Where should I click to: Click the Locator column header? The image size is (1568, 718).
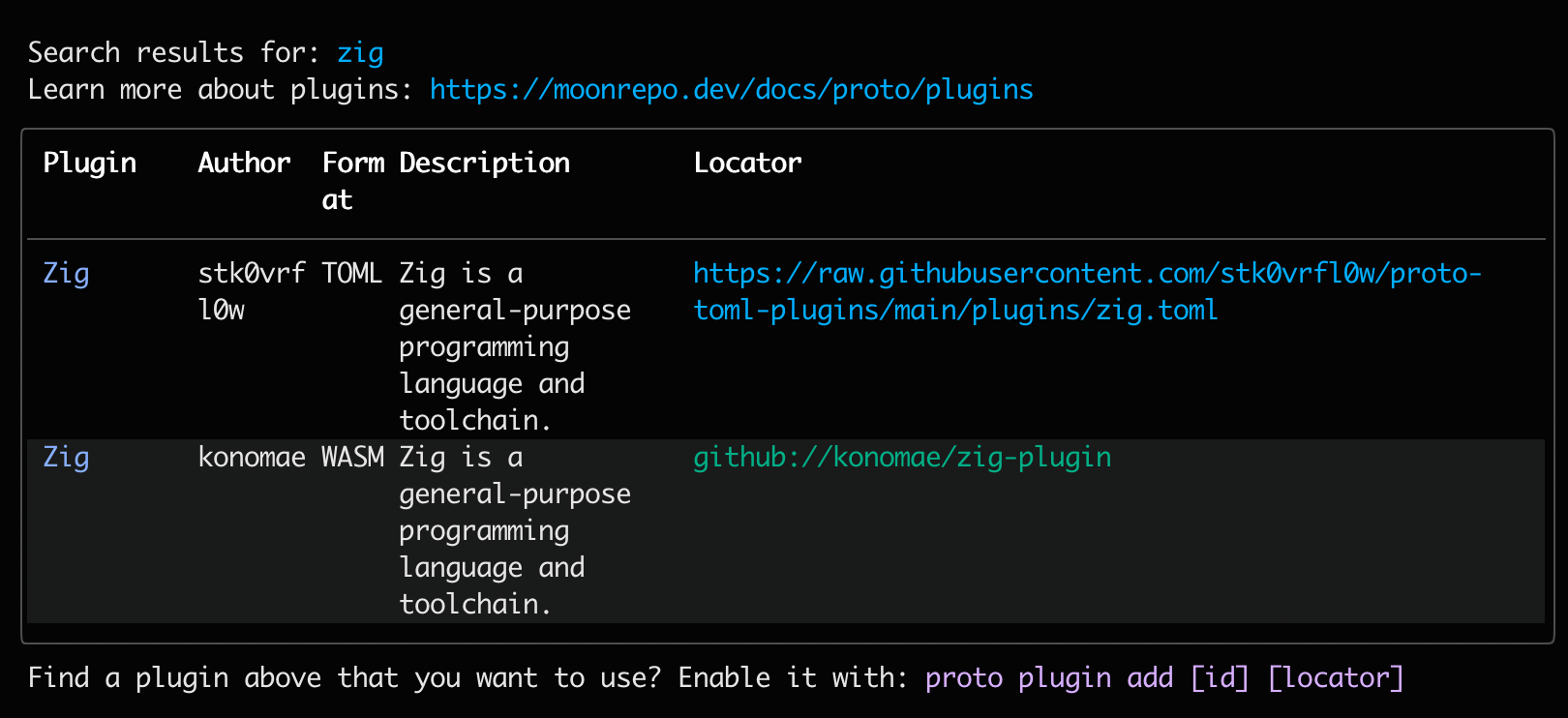tap(747, 164)
